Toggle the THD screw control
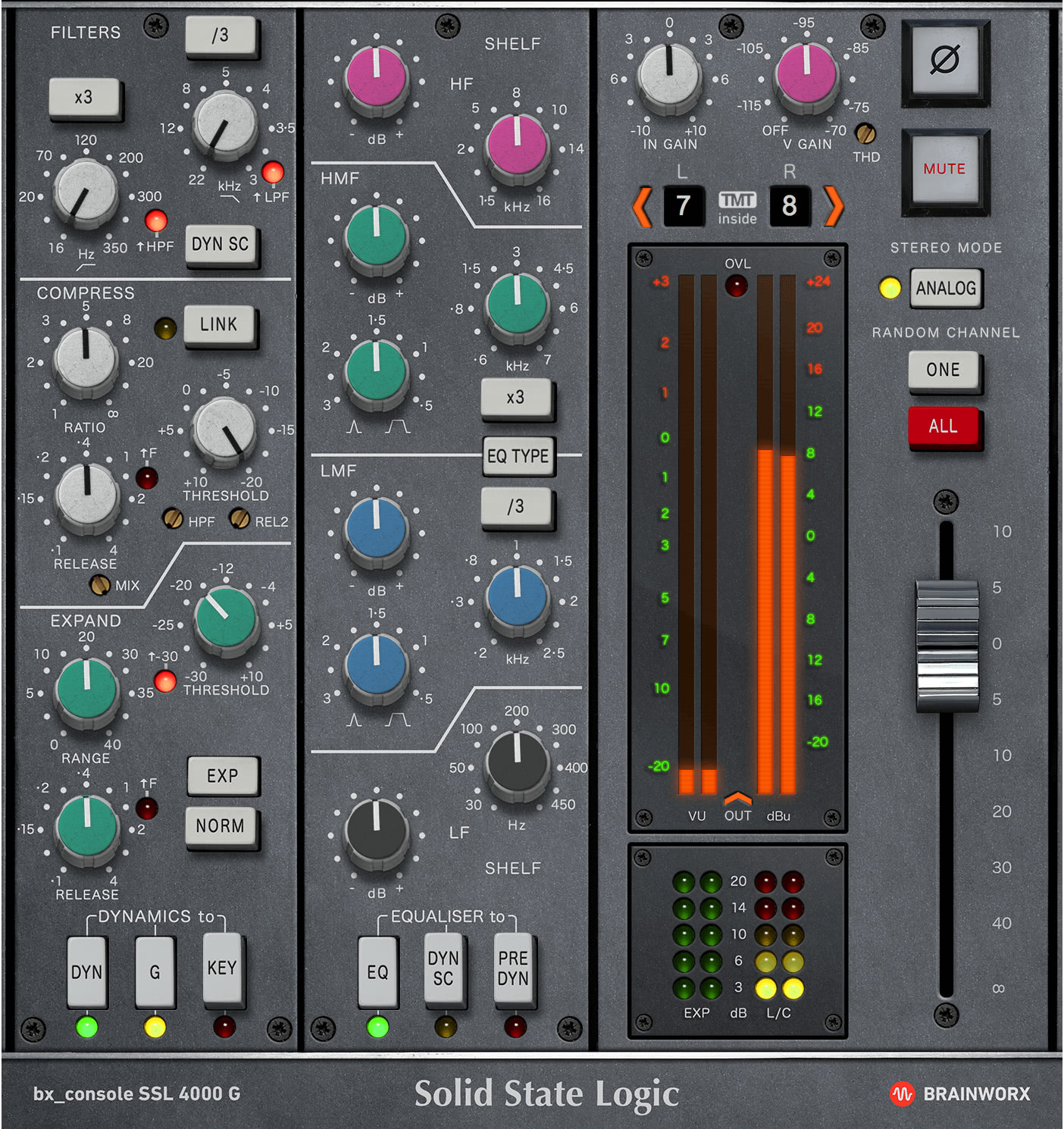This screenshot has height=1129, width=1064. 865,134
